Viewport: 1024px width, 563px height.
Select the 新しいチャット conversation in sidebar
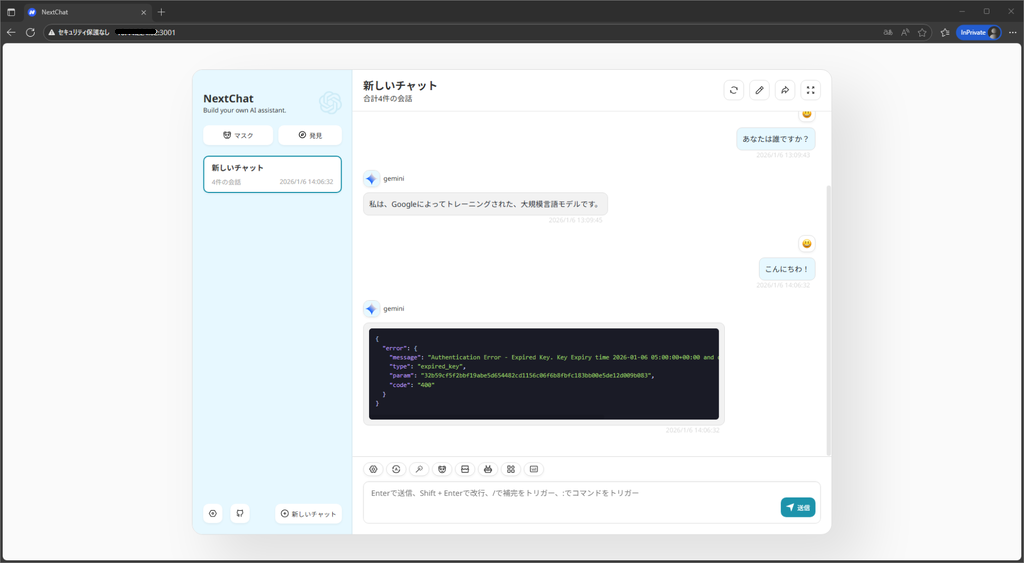[272, 173]
